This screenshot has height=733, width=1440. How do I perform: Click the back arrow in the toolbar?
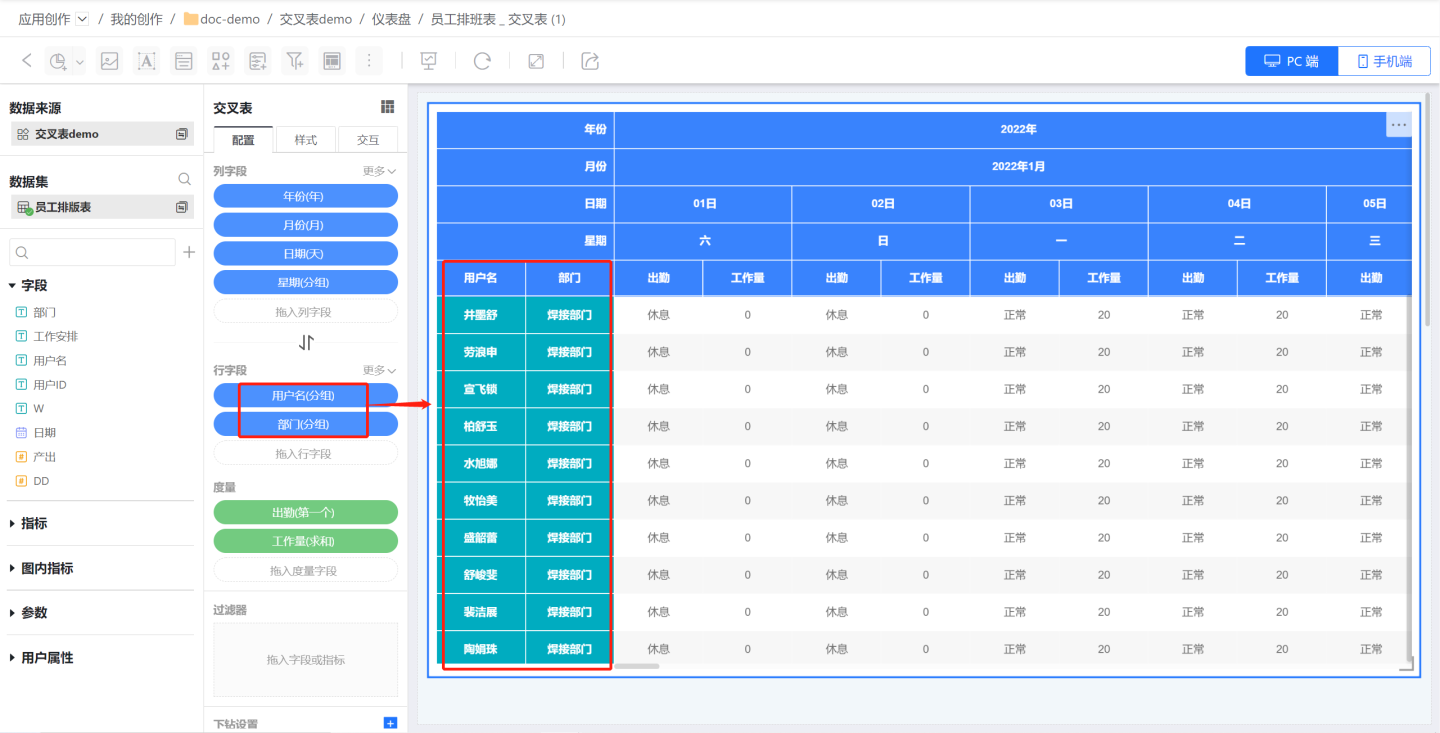coord(27,61)
